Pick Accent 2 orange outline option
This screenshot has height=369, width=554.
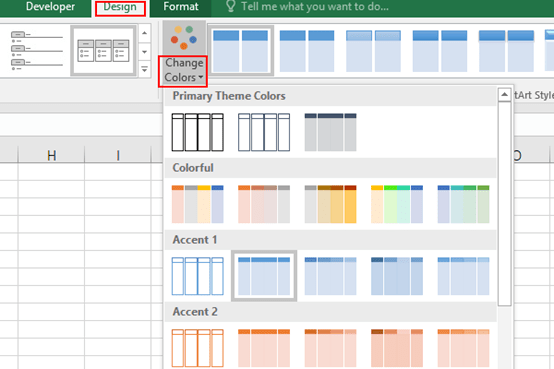pyautogui.click(x=198, y=348)
